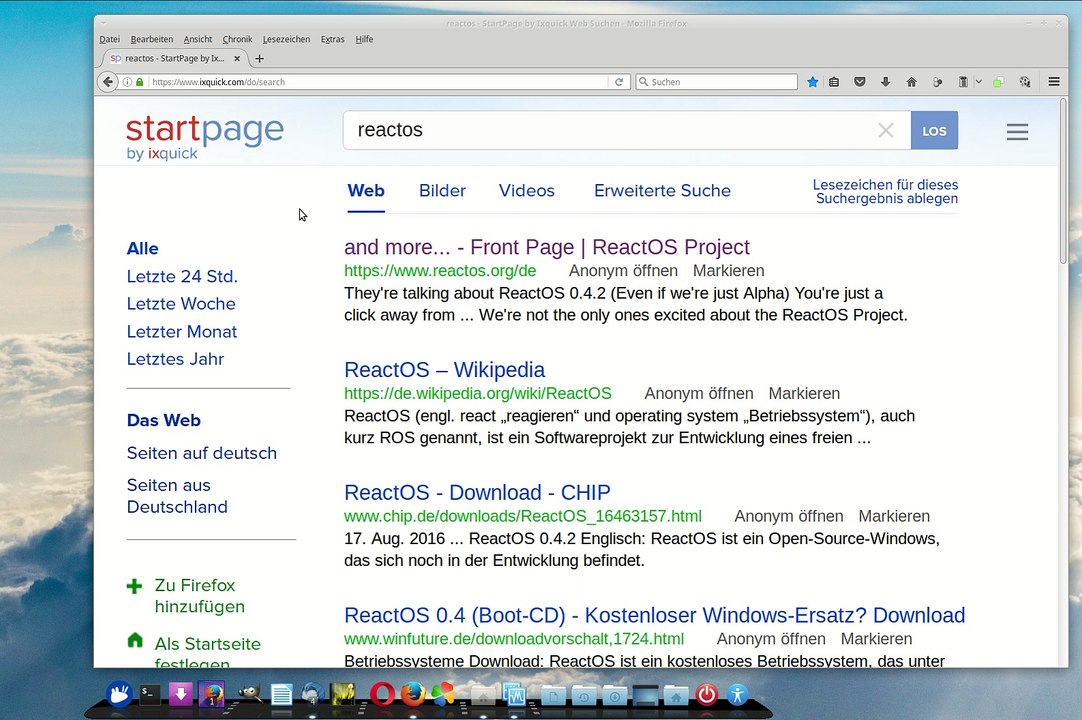Click Zu Firefox hinzufügen
The height and width of the screenshot is (720, 1082).
[x=199, y=596]
